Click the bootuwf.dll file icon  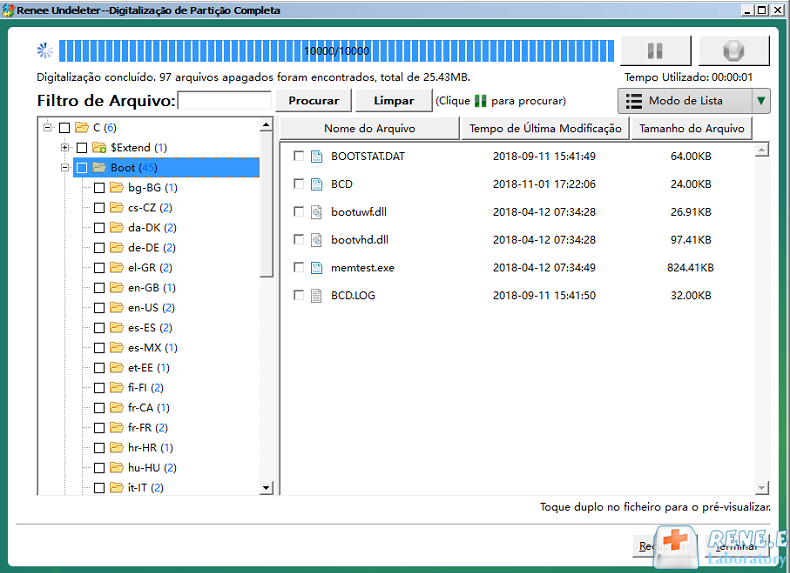[x=316, y=212]
